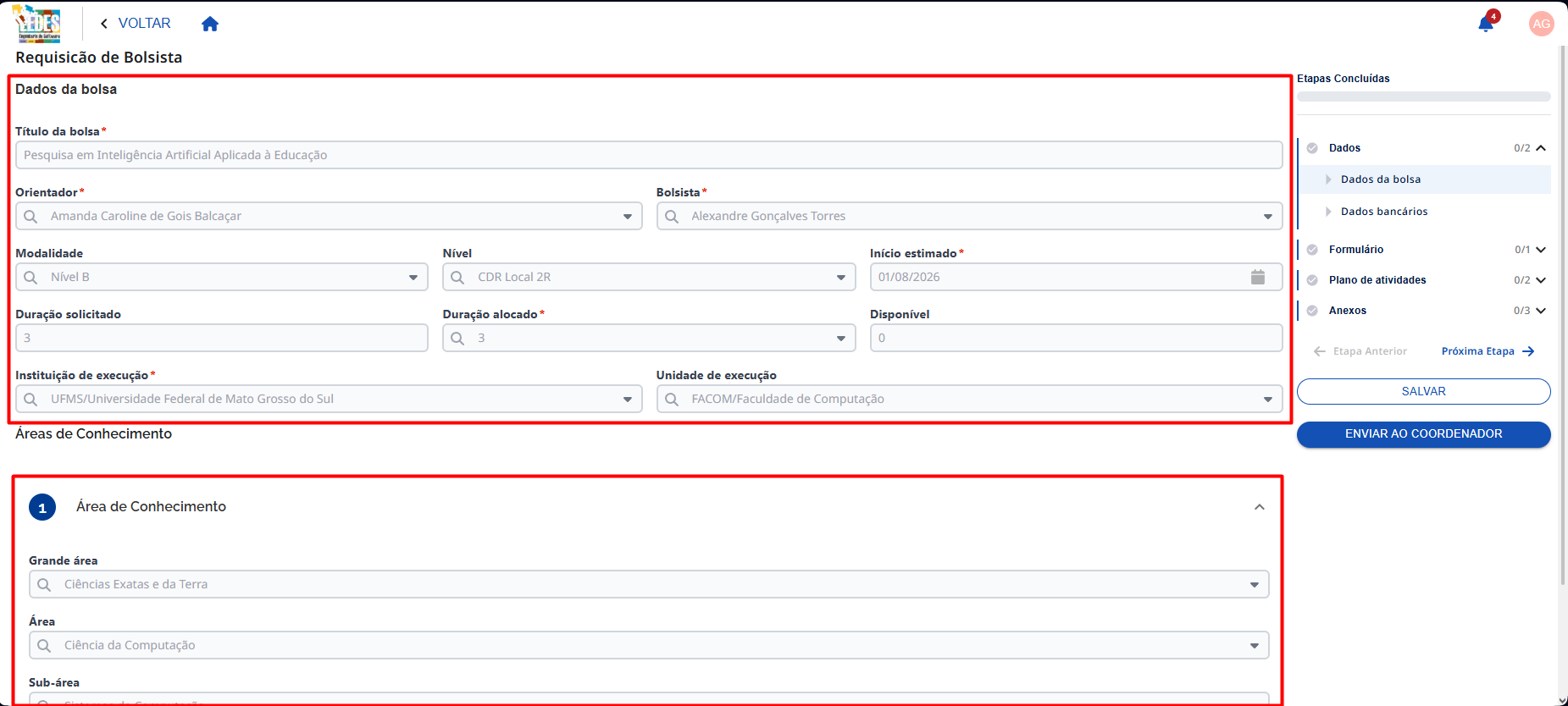This screenshot has height=706, width=1568.
Task: Click the Áreas de Conhecimento heading
Action: [93, 433]
